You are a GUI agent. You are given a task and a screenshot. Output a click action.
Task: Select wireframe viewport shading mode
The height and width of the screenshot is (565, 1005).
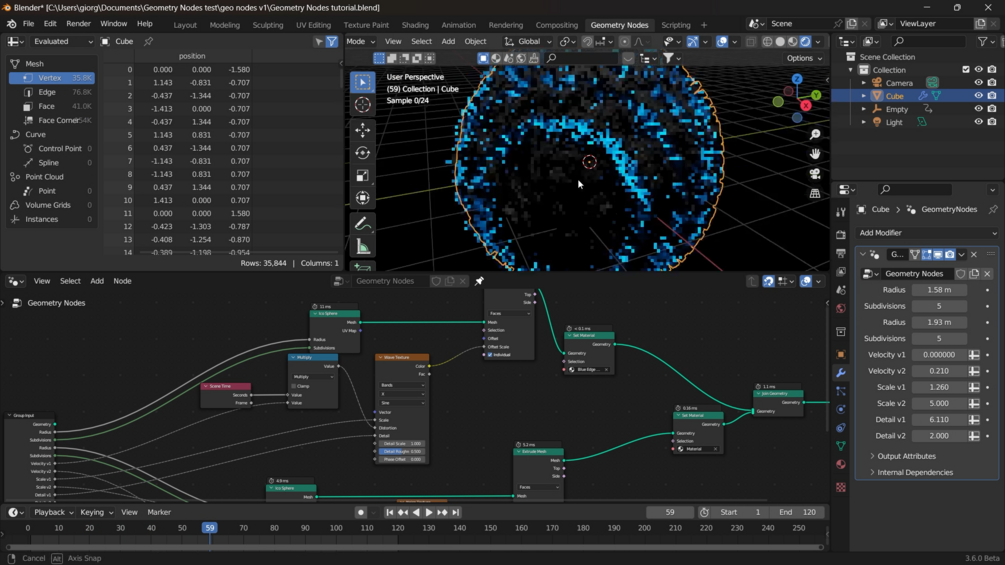[x=767, y=42]
